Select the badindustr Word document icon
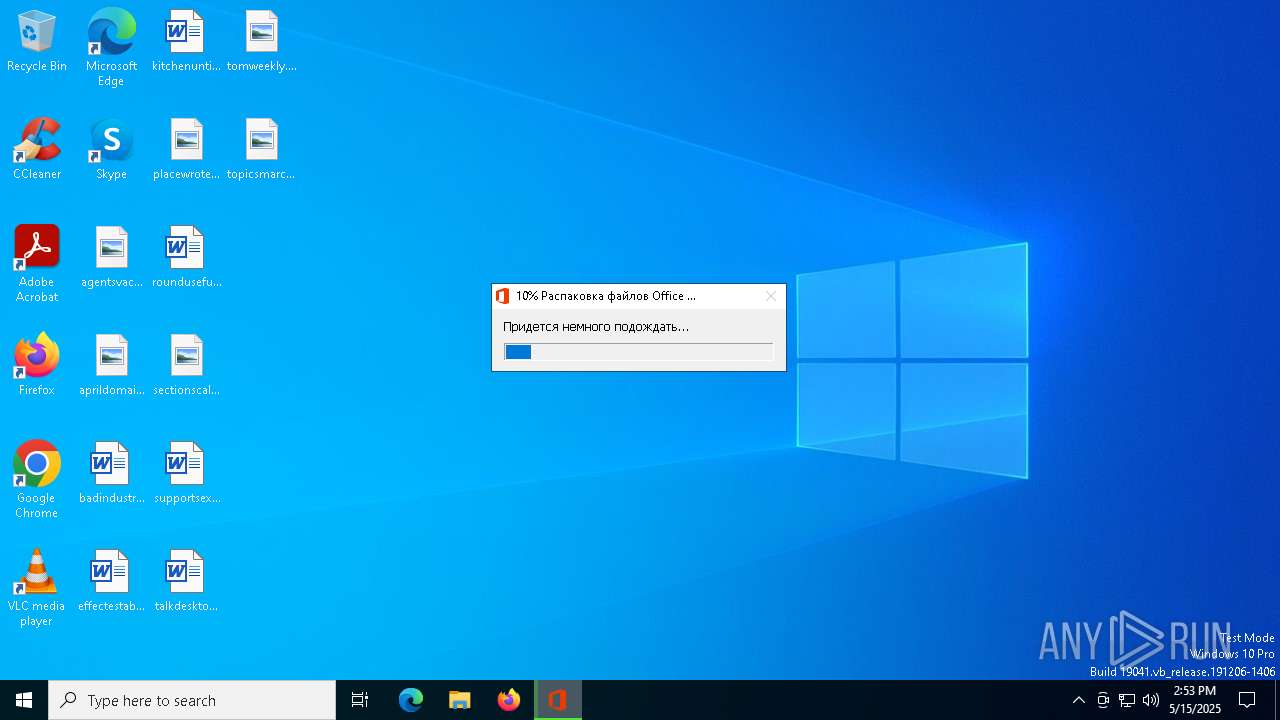 tap(111, 474)
